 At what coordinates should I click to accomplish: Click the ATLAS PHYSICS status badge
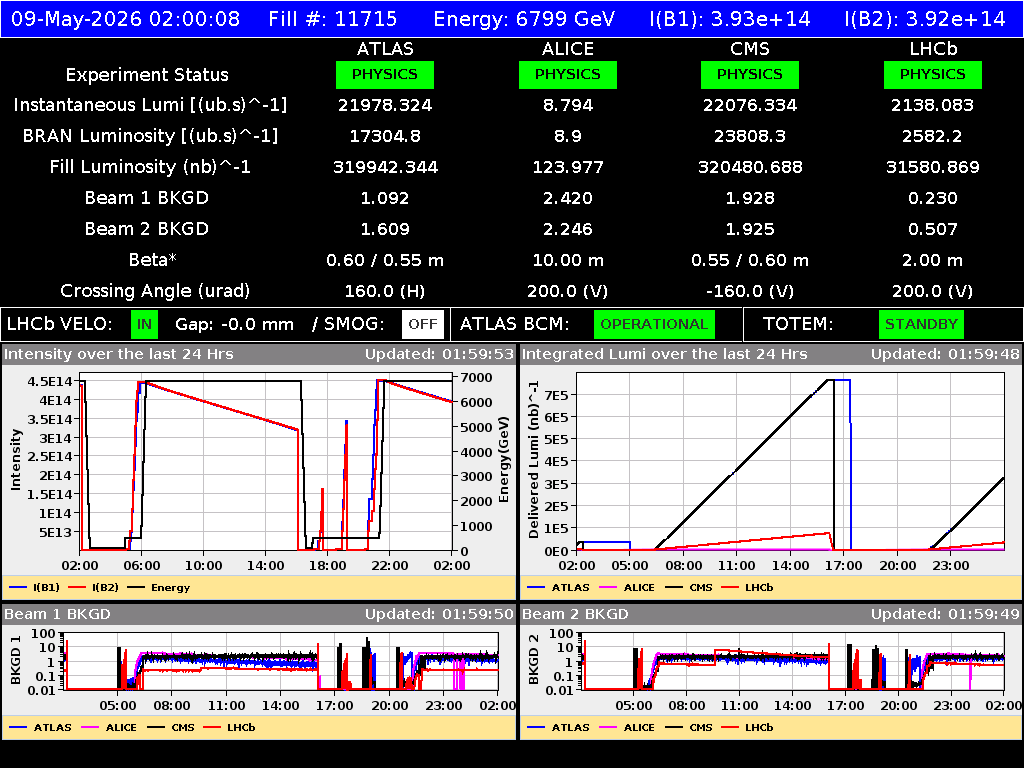[x=385, y=74]
